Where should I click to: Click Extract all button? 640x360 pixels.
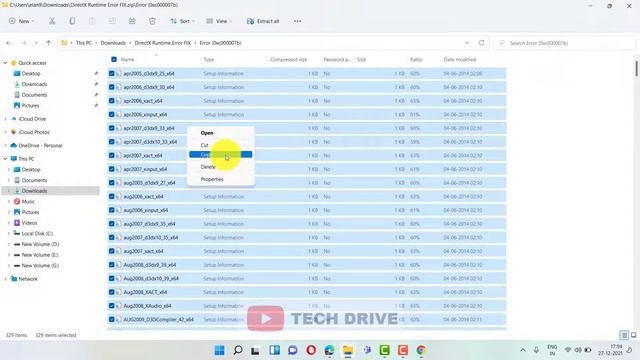[x=263, y=21]
